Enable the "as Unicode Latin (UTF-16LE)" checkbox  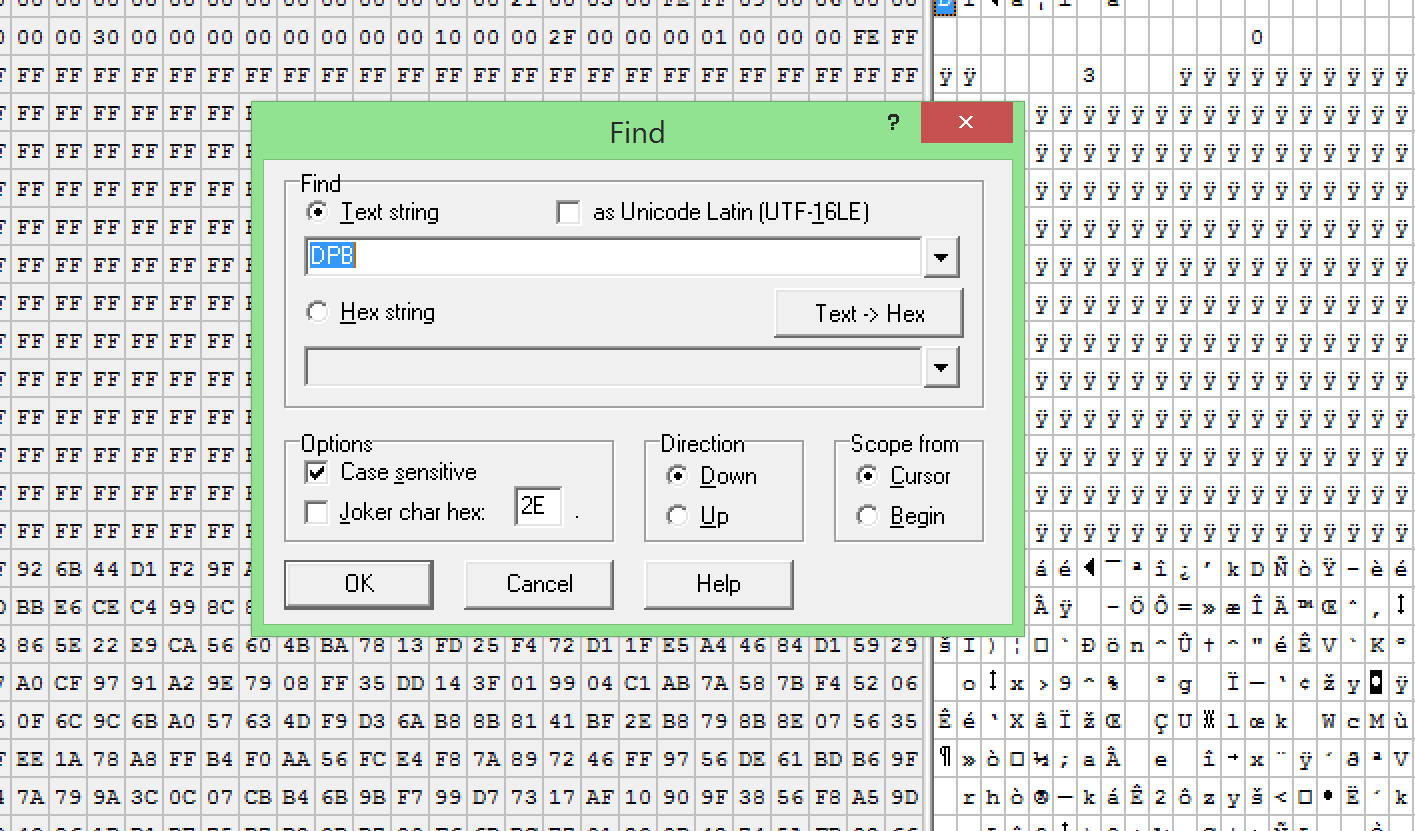click(x=568, y=212)
